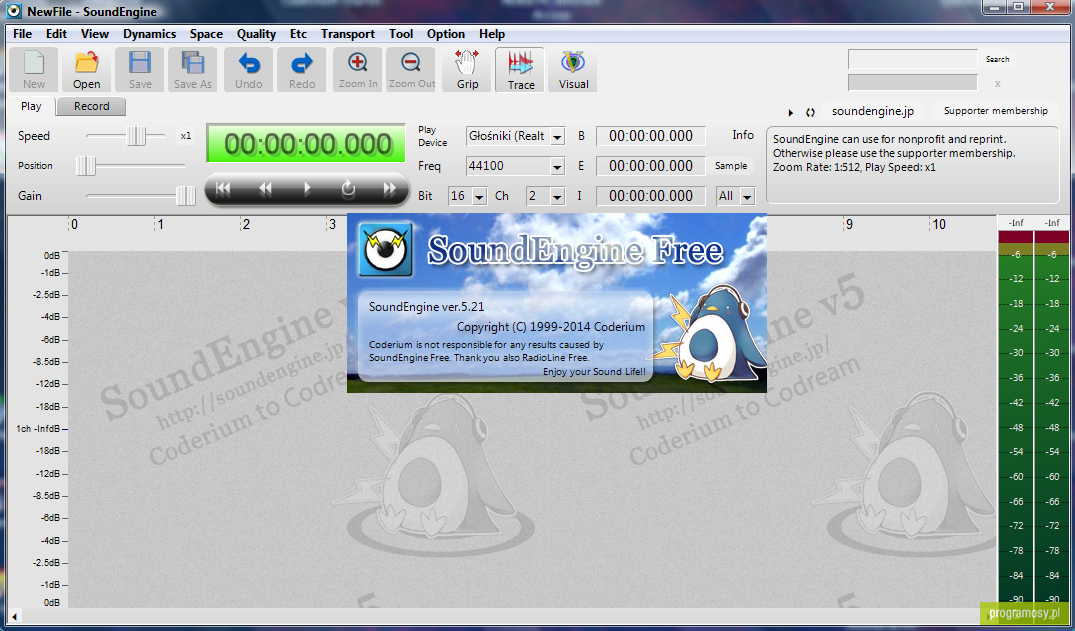Click the Save As toolbar icon
1075x631 pixels.
(x=193, y=70)
